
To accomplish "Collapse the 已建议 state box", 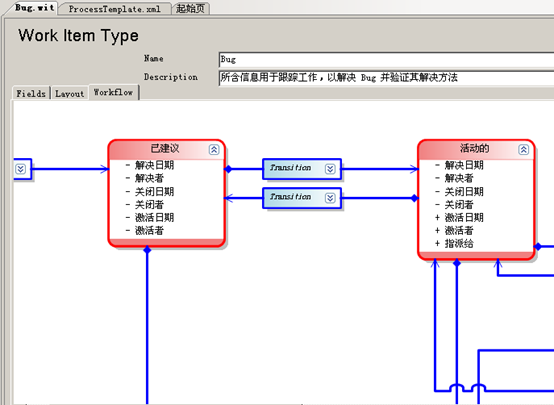I will 214,149.
